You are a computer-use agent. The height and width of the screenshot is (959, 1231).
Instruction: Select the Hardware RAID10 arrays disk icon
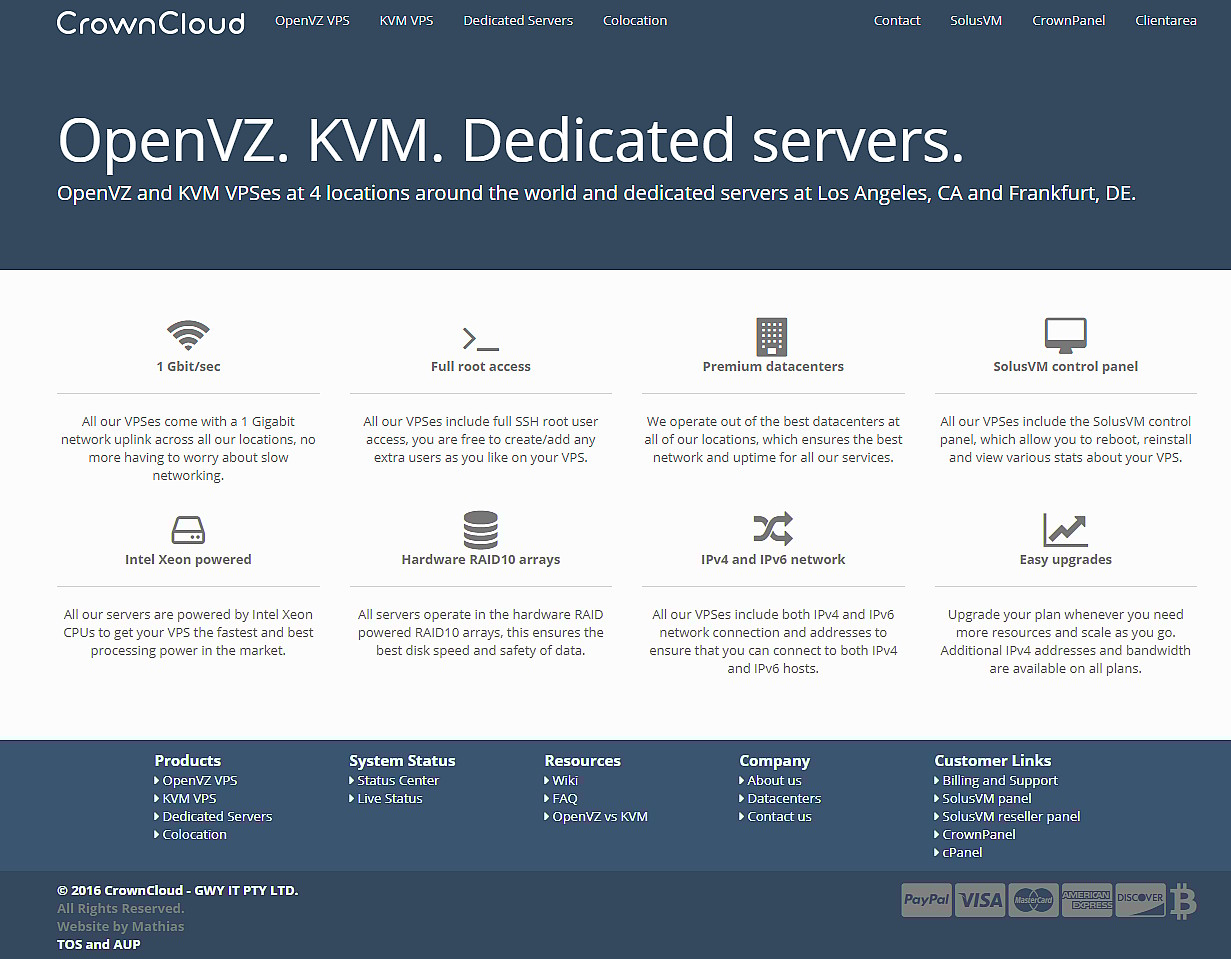[x=480, y=529]
